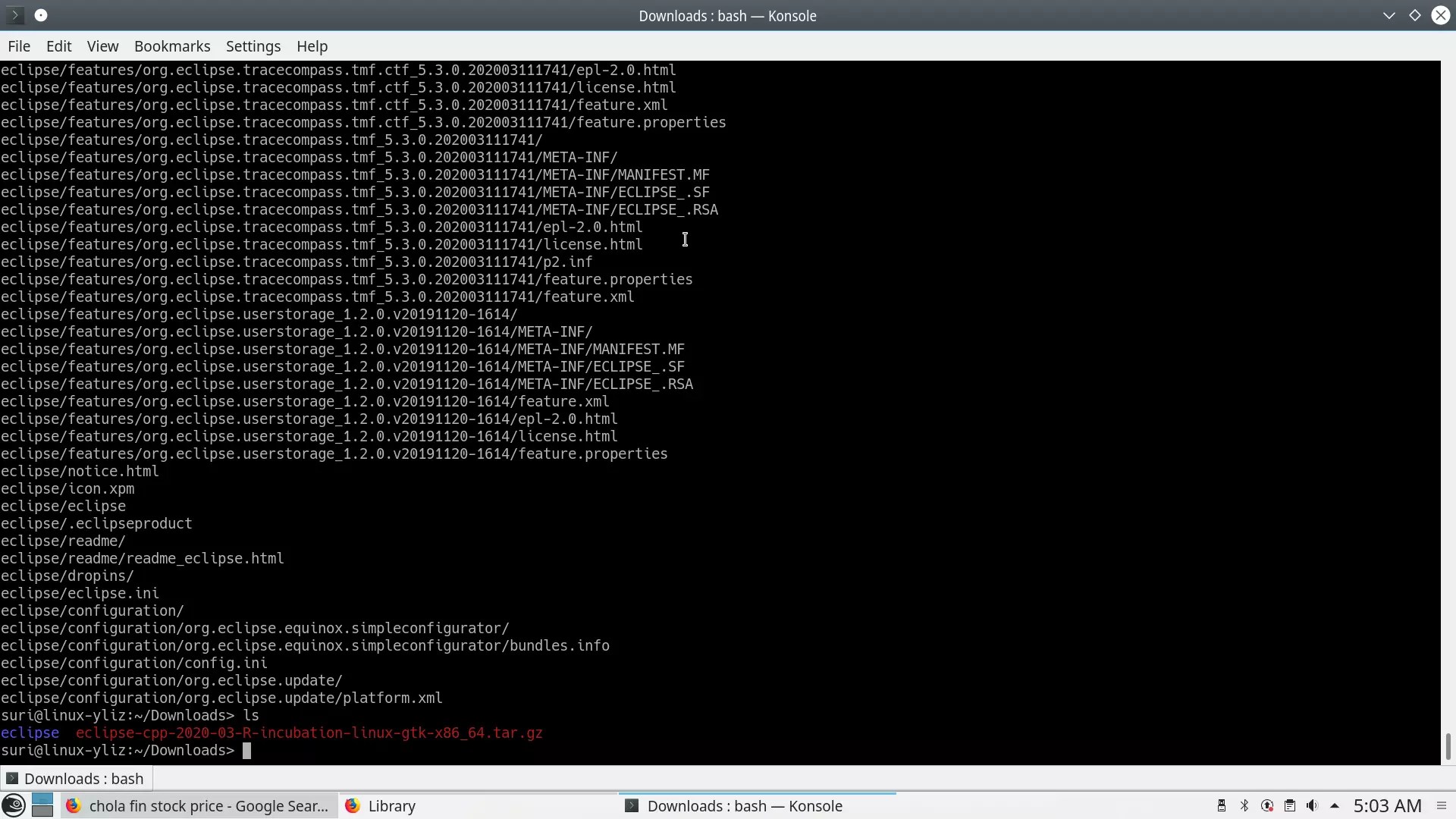Click the Bluetooth tray icon
This screenshot has width=1456, height=819.
pyautogui.click(x=1244, y=805)
